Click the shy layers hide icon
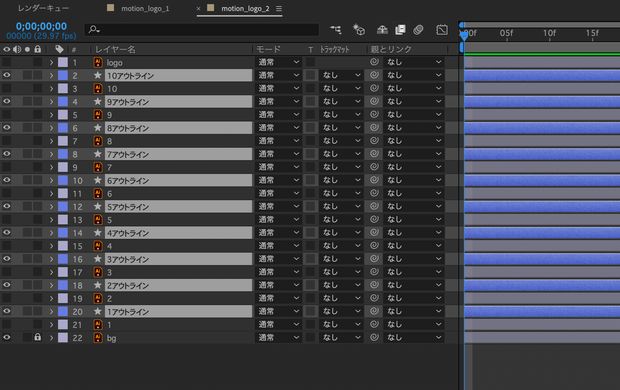This screenshot has height=390, width=620. (382, 30)
